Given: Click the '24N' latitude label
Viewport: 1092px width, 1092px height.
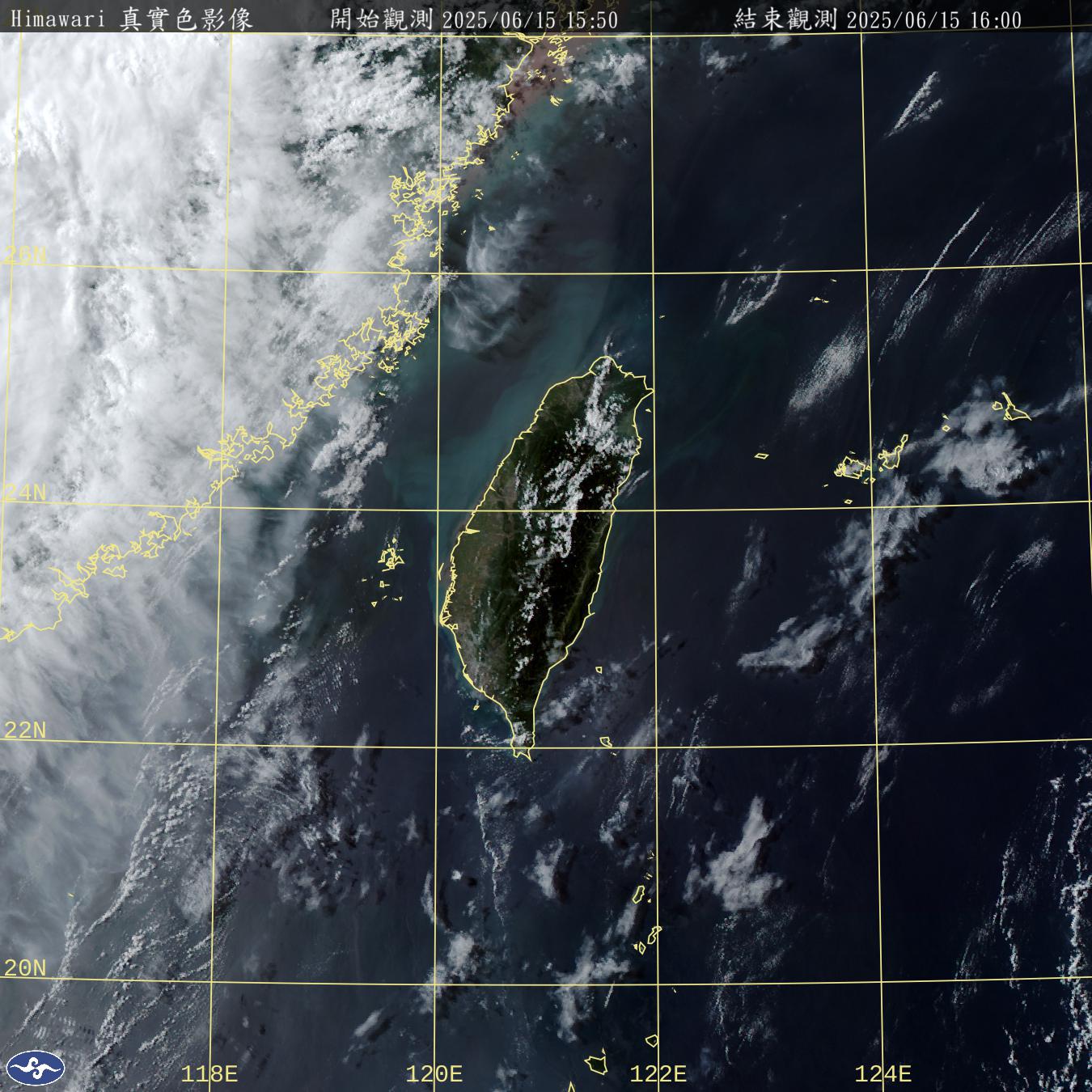Looking at the screenshot, I should [x=25, y=493].
